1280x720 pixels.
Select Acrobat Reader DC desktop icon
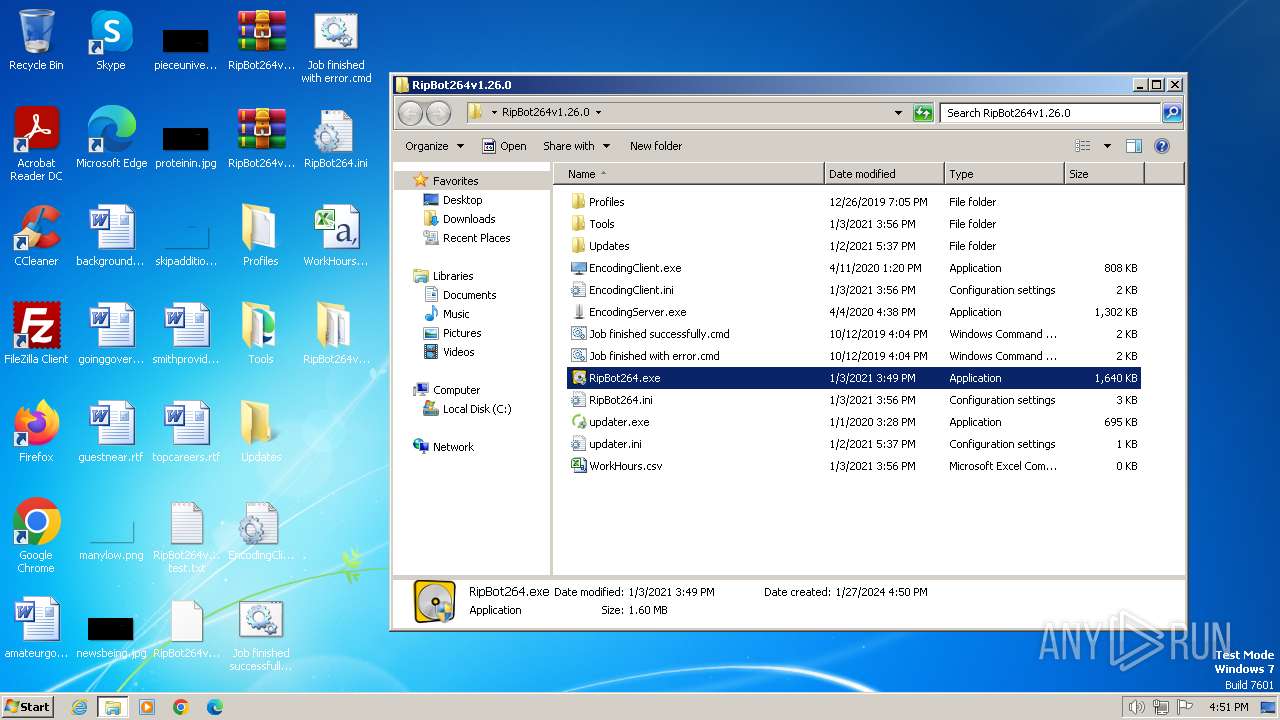(x=36, y=144)
